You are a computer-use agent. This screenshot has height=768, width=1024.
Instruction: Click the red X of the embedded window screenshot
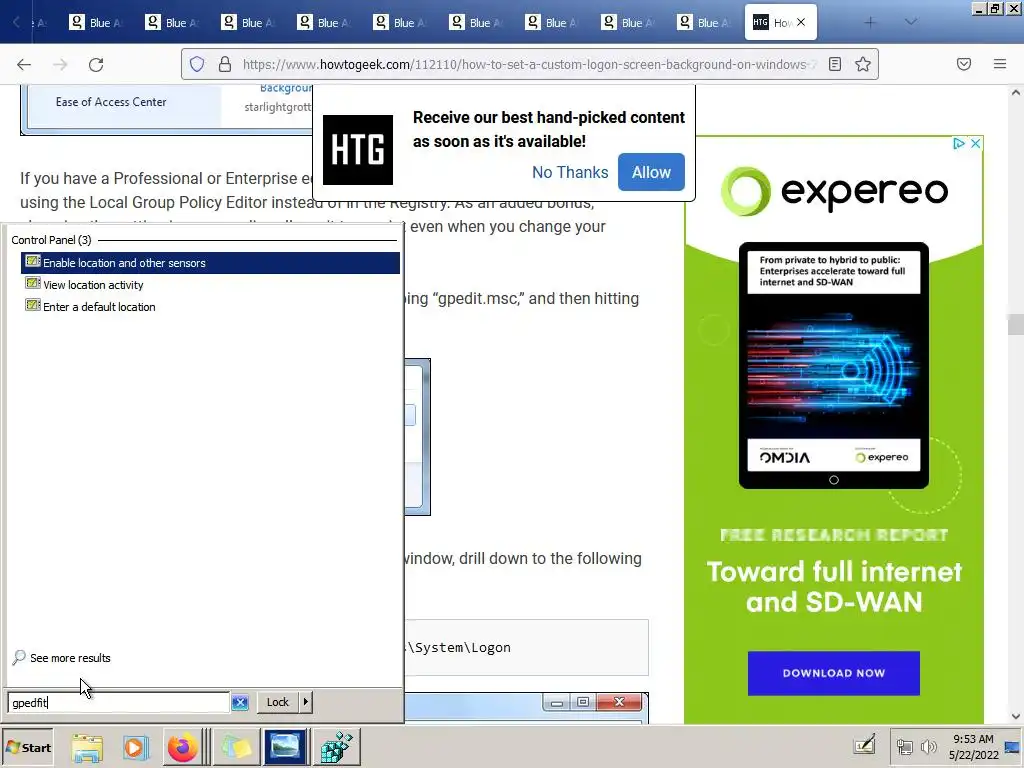[619, 702]
